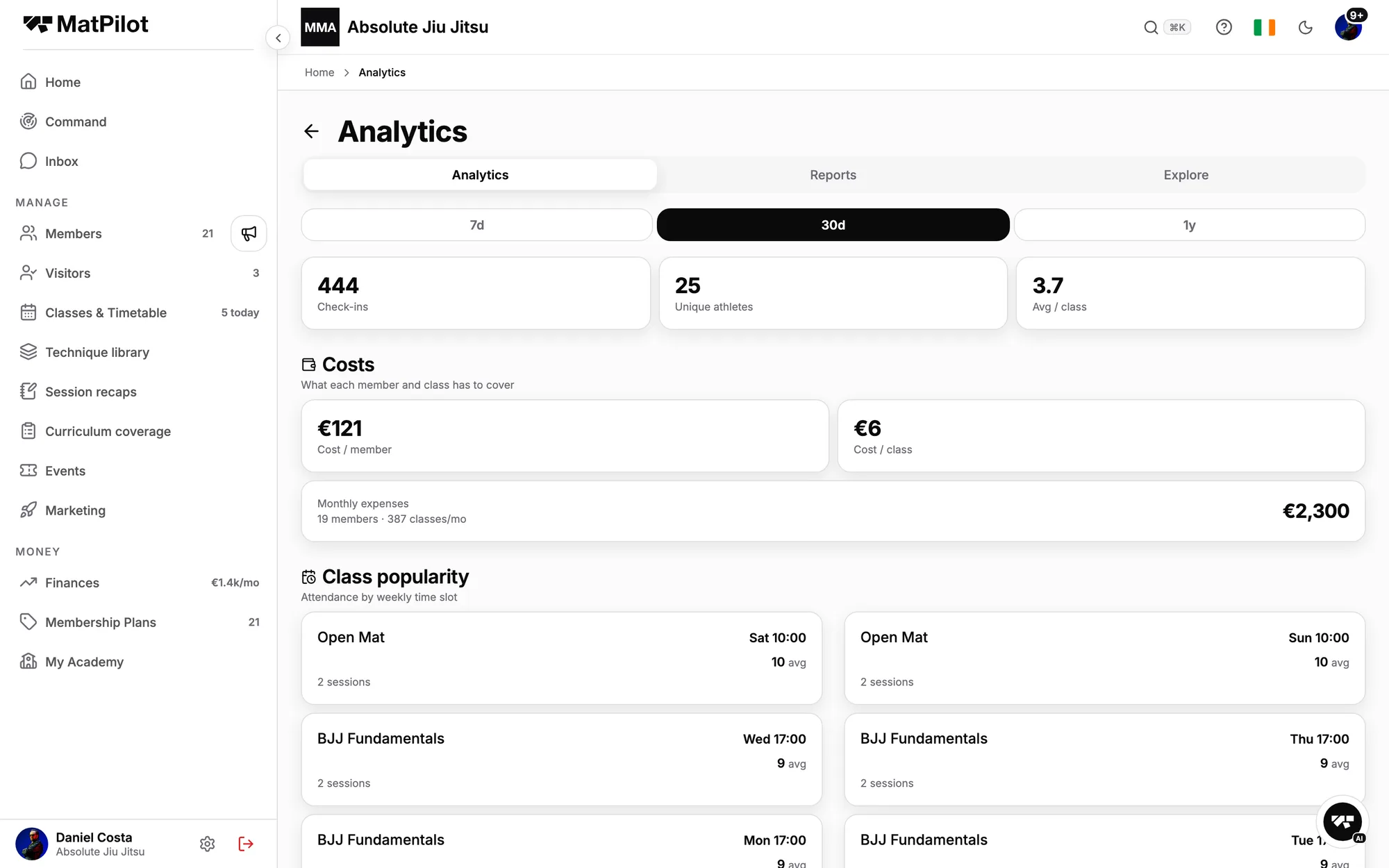Open Members in the sidebar
The height and width of the screenshot is (868, 1389).
click(118, 233)
